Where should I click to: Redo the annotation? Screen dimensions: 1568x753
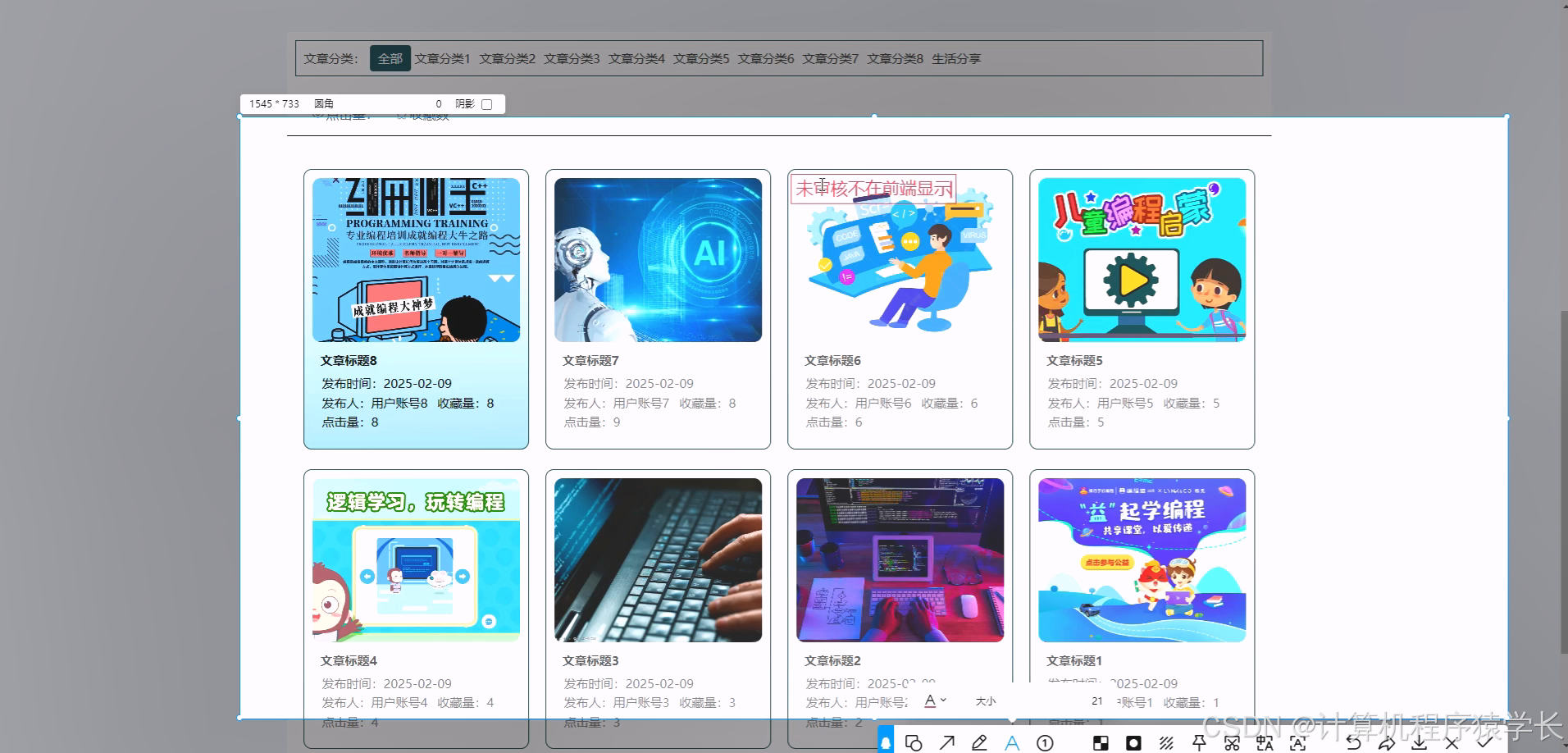1388,742
